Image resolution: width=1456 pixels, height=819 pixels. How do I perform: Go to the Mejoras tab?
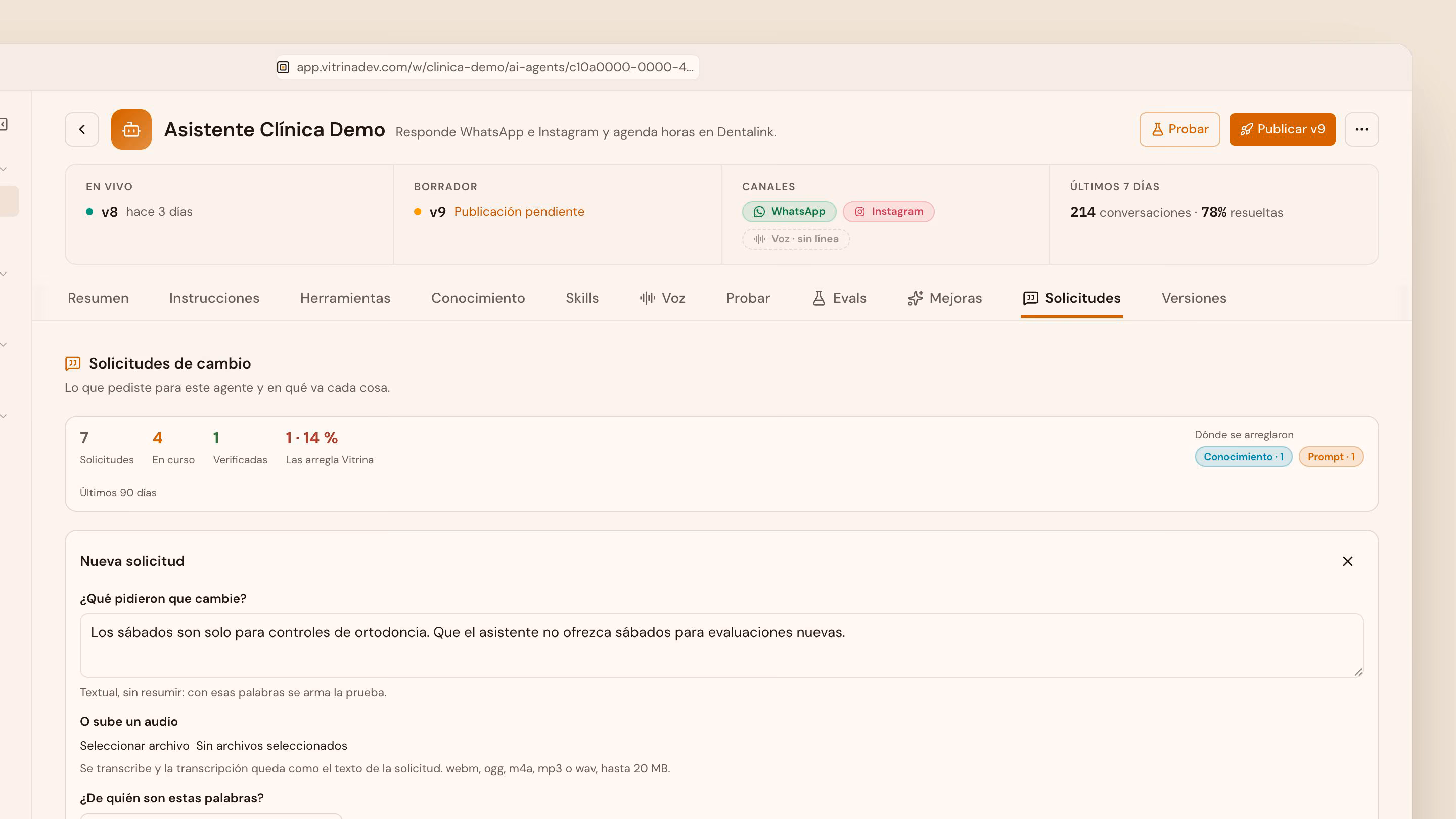[x=944, y=298]
